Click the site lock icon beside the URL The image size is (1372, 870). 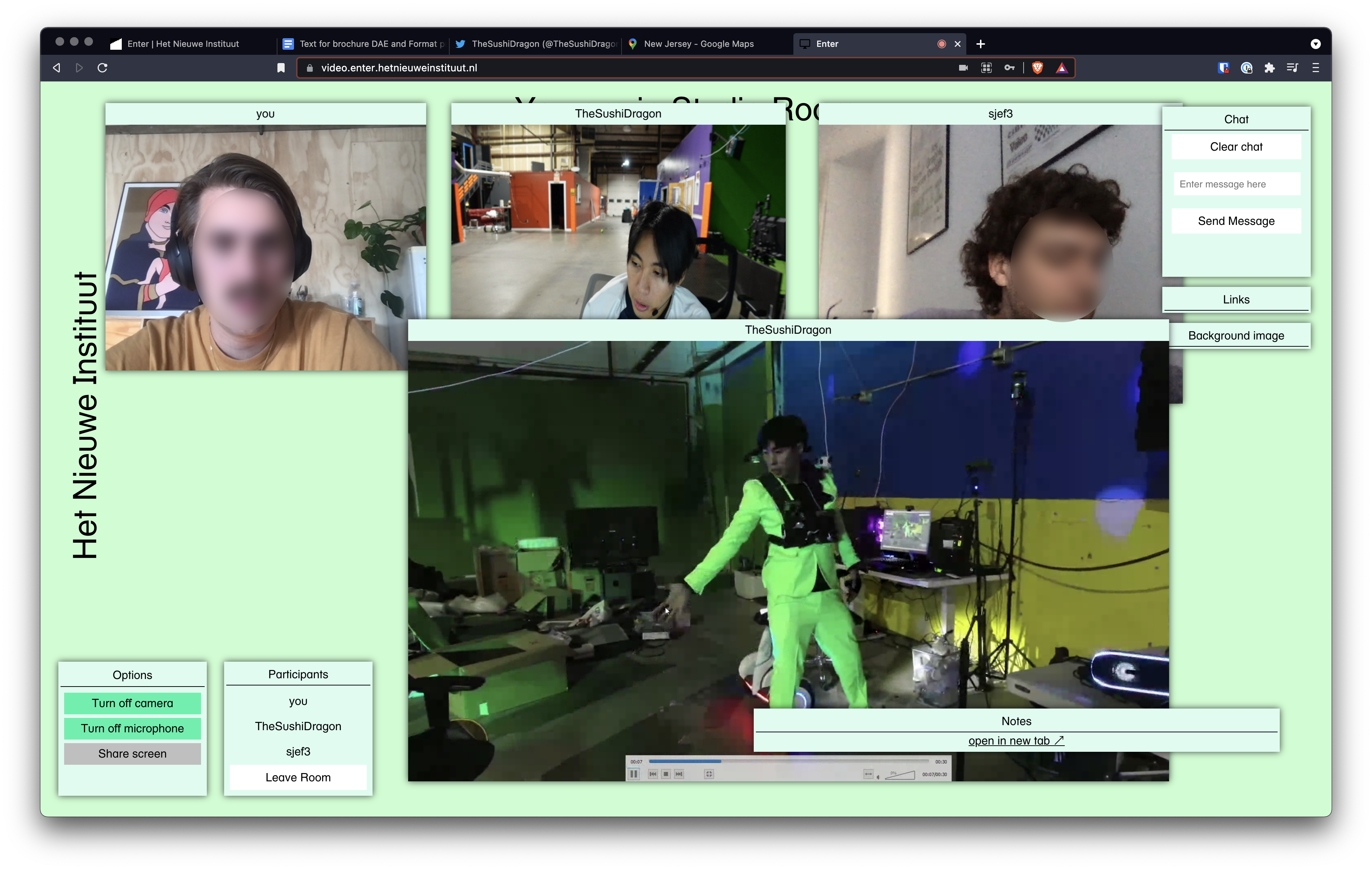310,68
